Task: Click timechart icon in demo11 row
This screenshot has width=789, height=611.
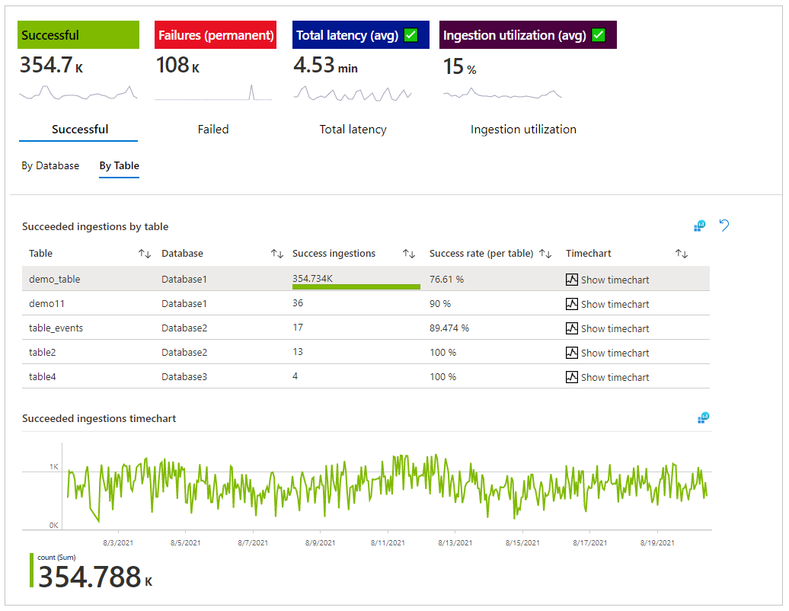Action: tap(572, 304)
